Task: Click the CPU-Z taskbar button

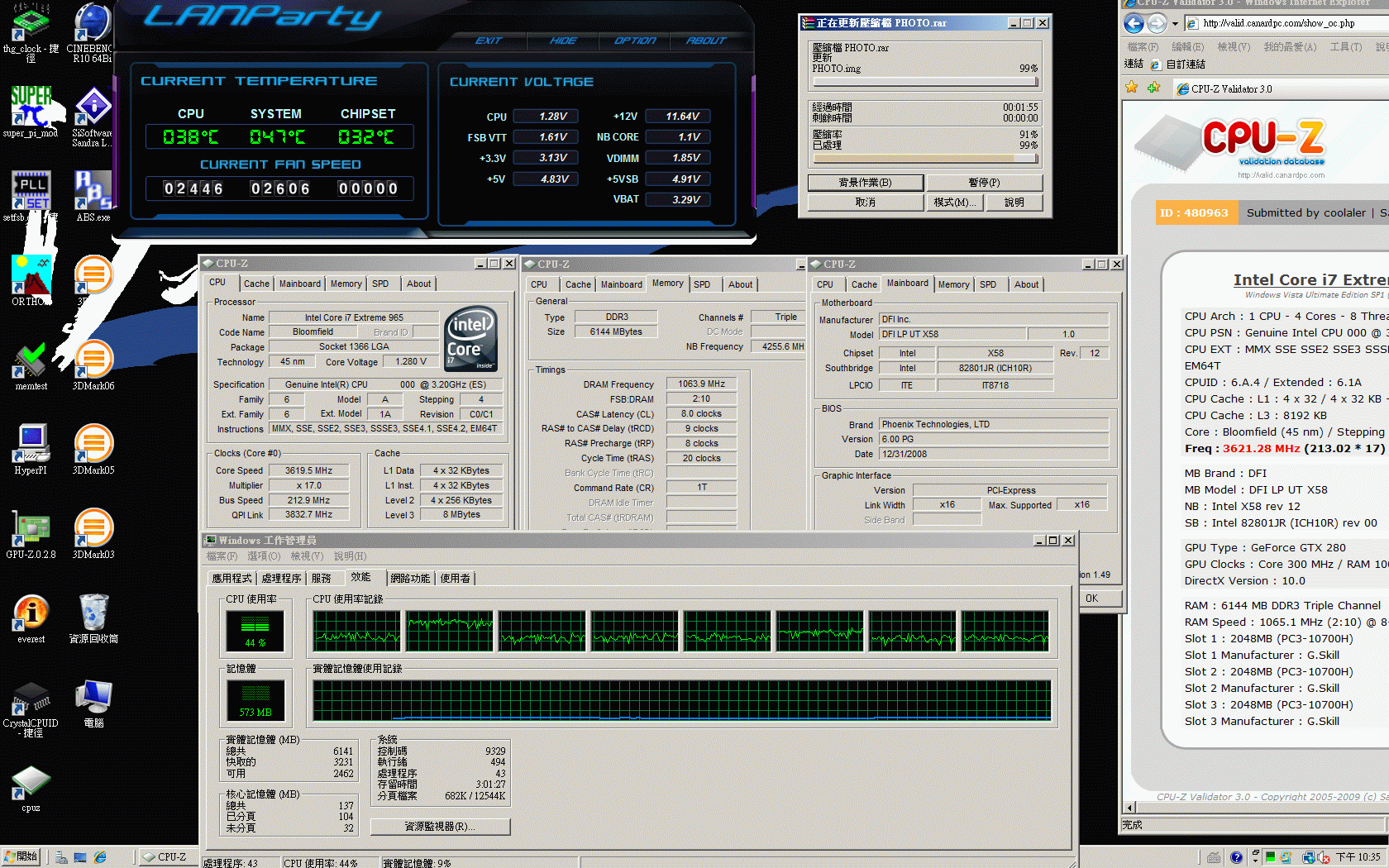Action: (167, 857)
